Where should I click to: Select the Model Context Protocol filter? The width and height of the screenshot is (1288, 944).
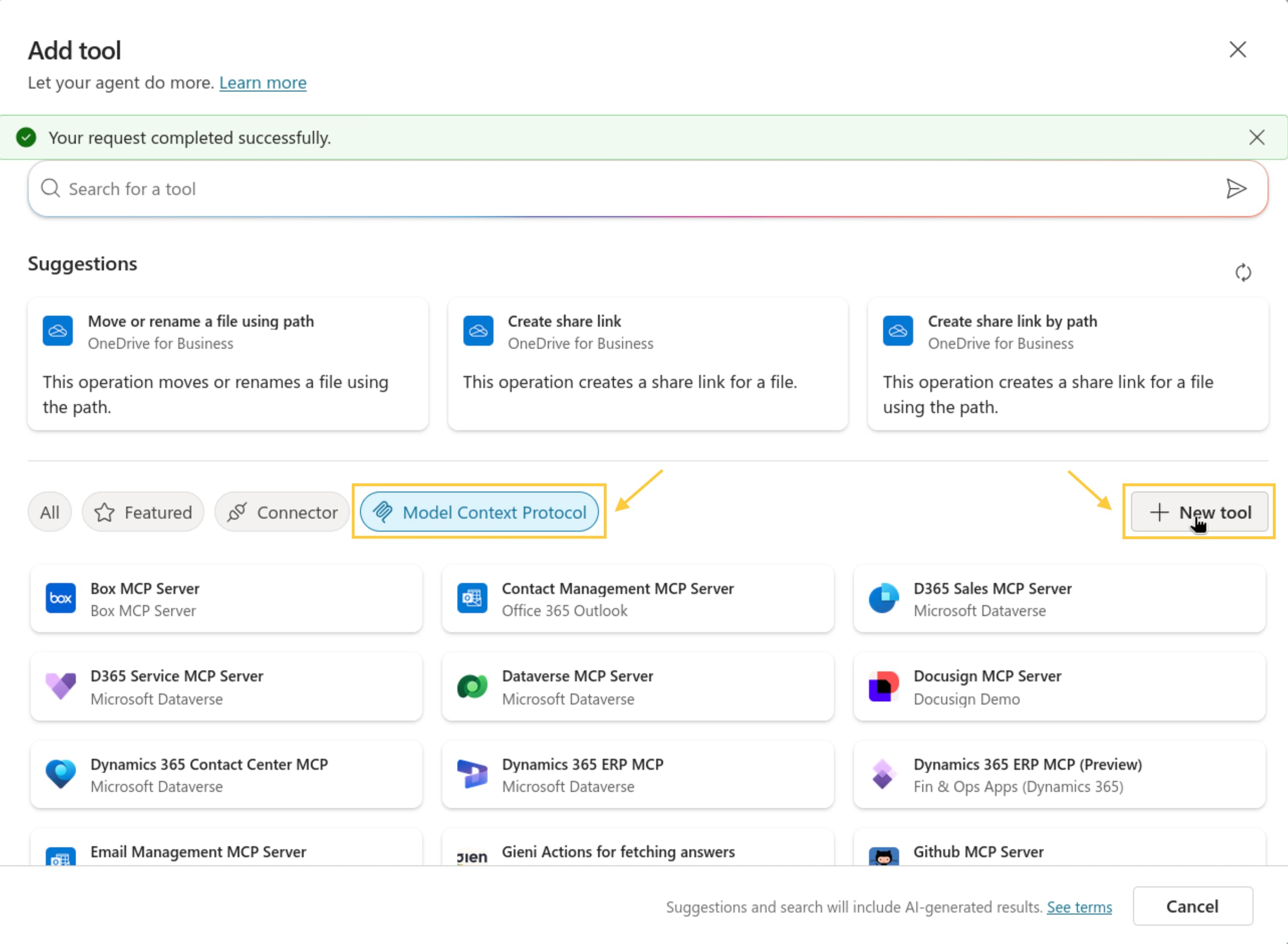[x=479, y=512]
